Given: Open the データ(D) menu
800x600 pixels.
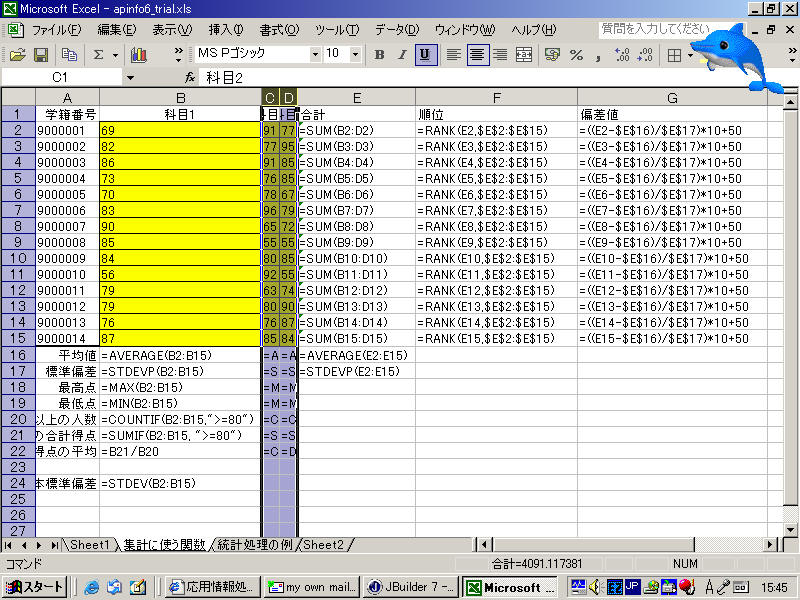Looking at the screenshot, I should point(397,29).
